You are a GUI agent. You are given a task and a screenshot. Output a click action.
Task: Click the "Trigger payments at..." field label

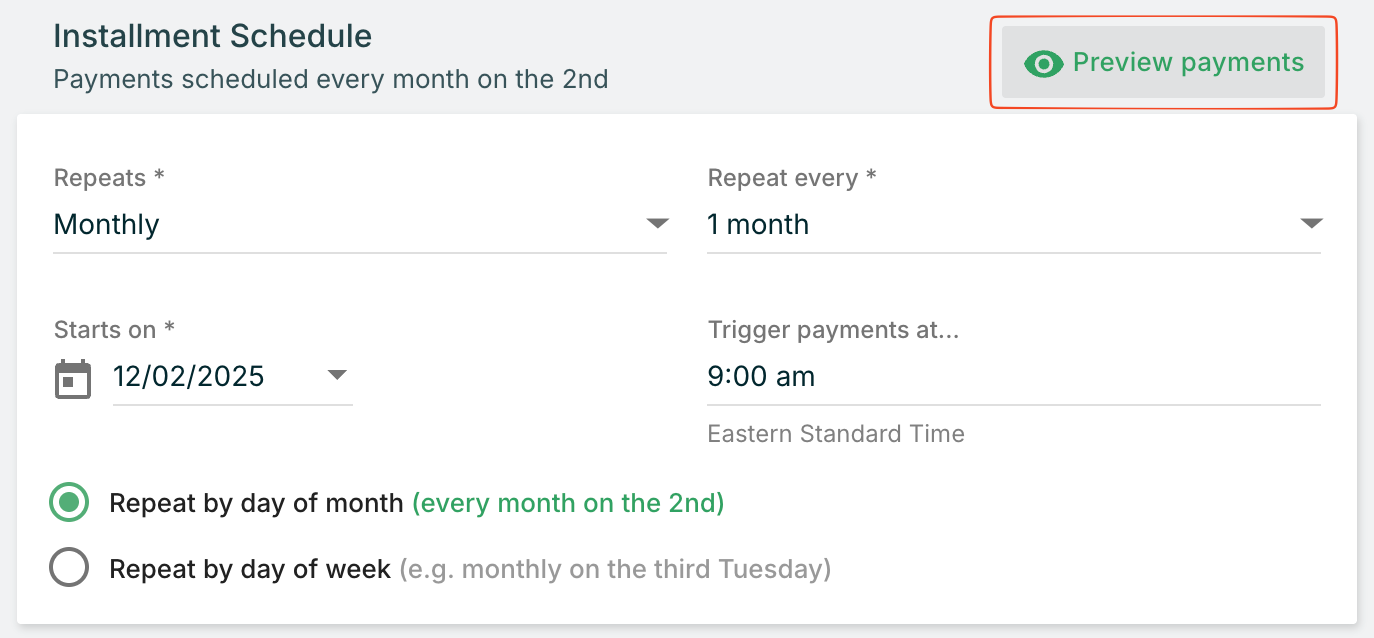[833, 330]
